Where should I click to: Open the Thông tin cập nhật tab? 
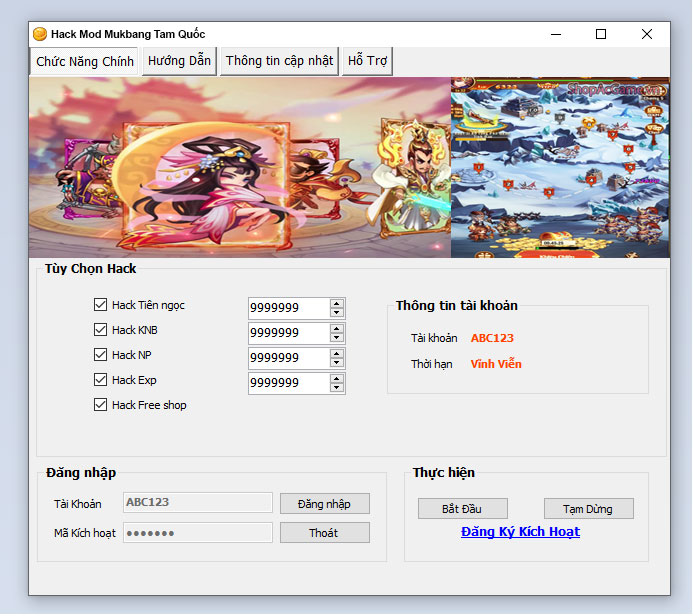point(279,61)
